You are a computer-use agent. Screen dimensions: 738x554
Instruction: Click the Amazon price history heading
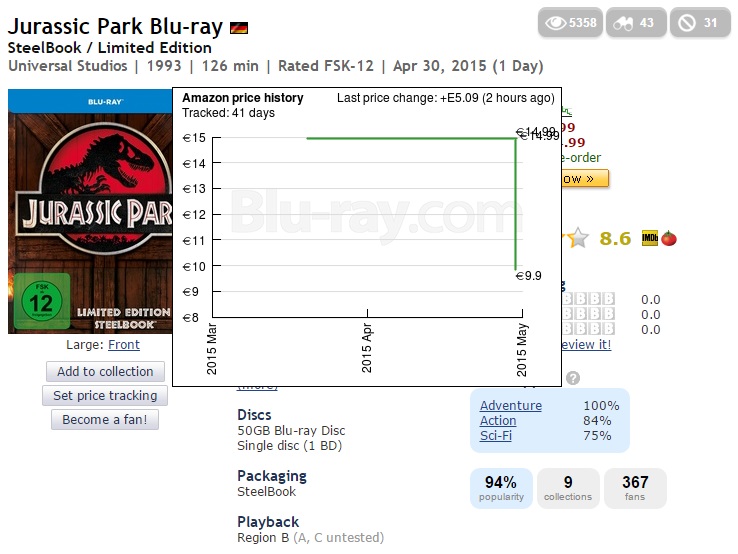pos(242,98)
